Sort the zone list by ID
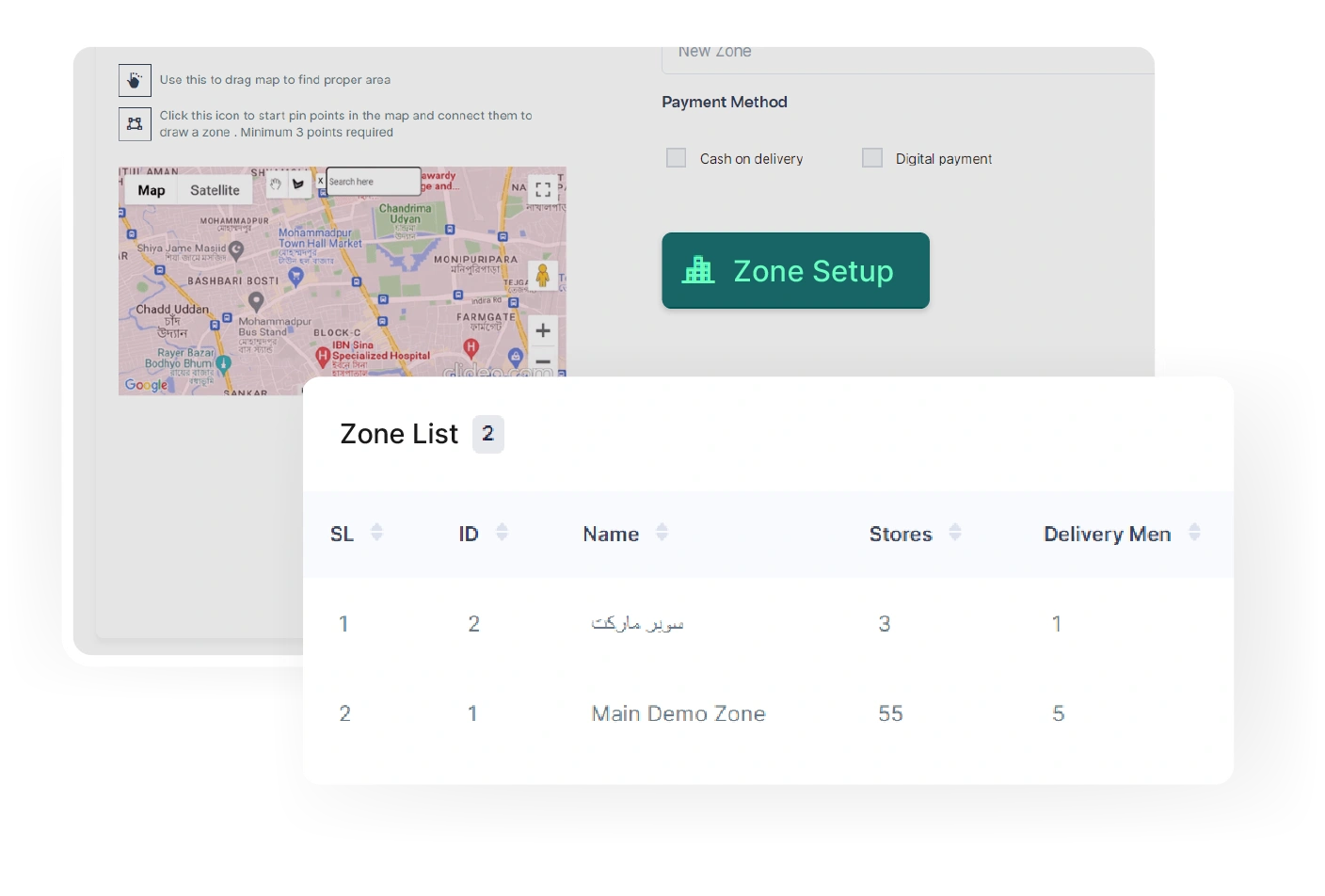1325x896 pixels. pos(502,533)
